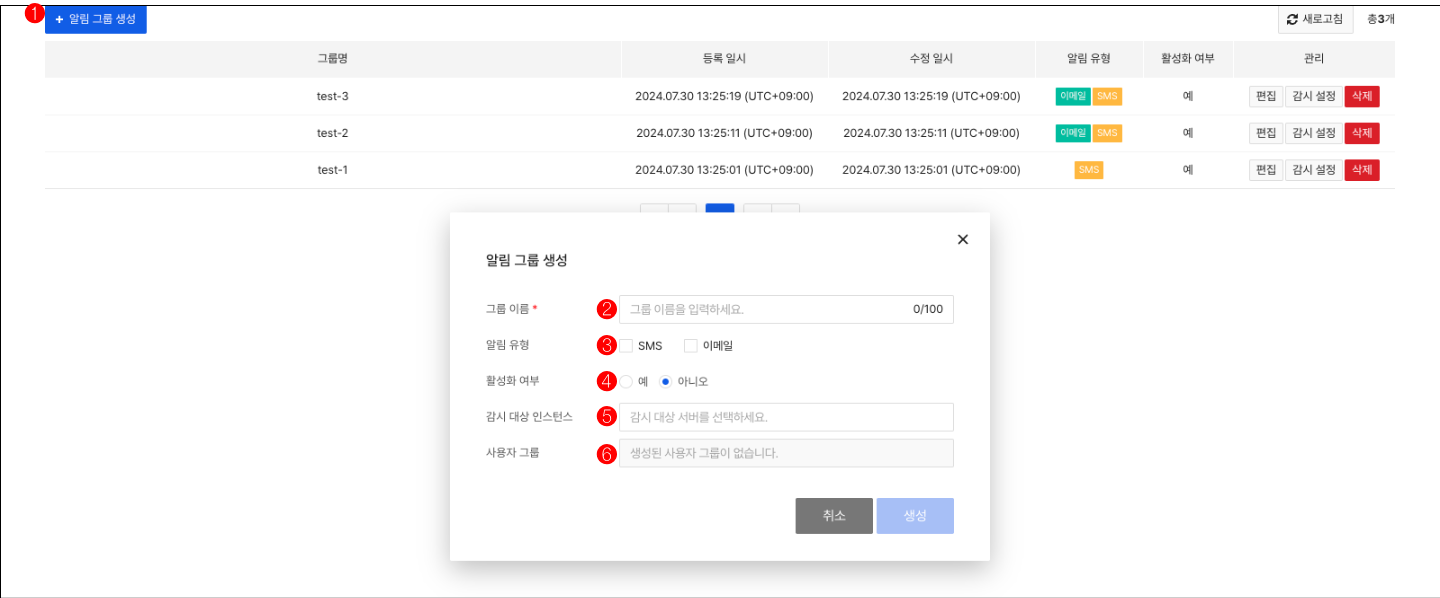Open 감시 설정 for test-3
Image resolution: width=1440 pixels, height=598 pixels.
[1314, 96]
